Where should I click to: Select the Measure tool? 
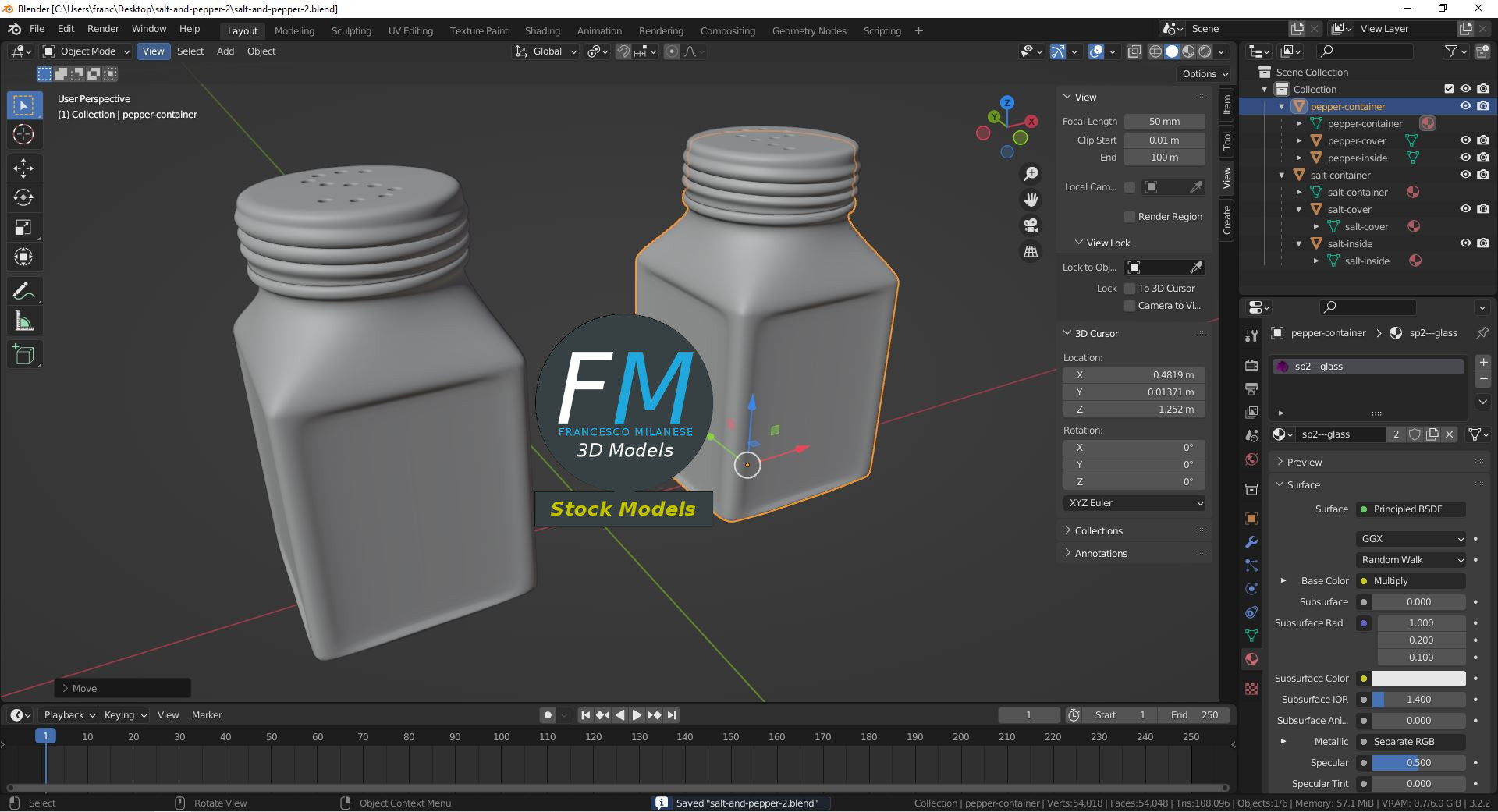pos(23,321)
